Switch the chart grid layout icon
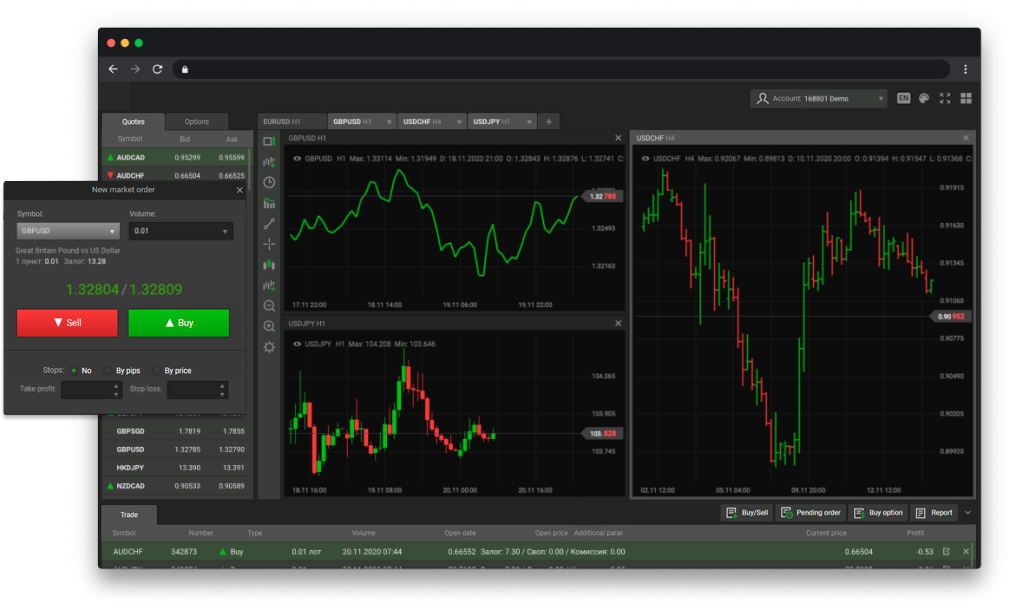 [966, 98]
